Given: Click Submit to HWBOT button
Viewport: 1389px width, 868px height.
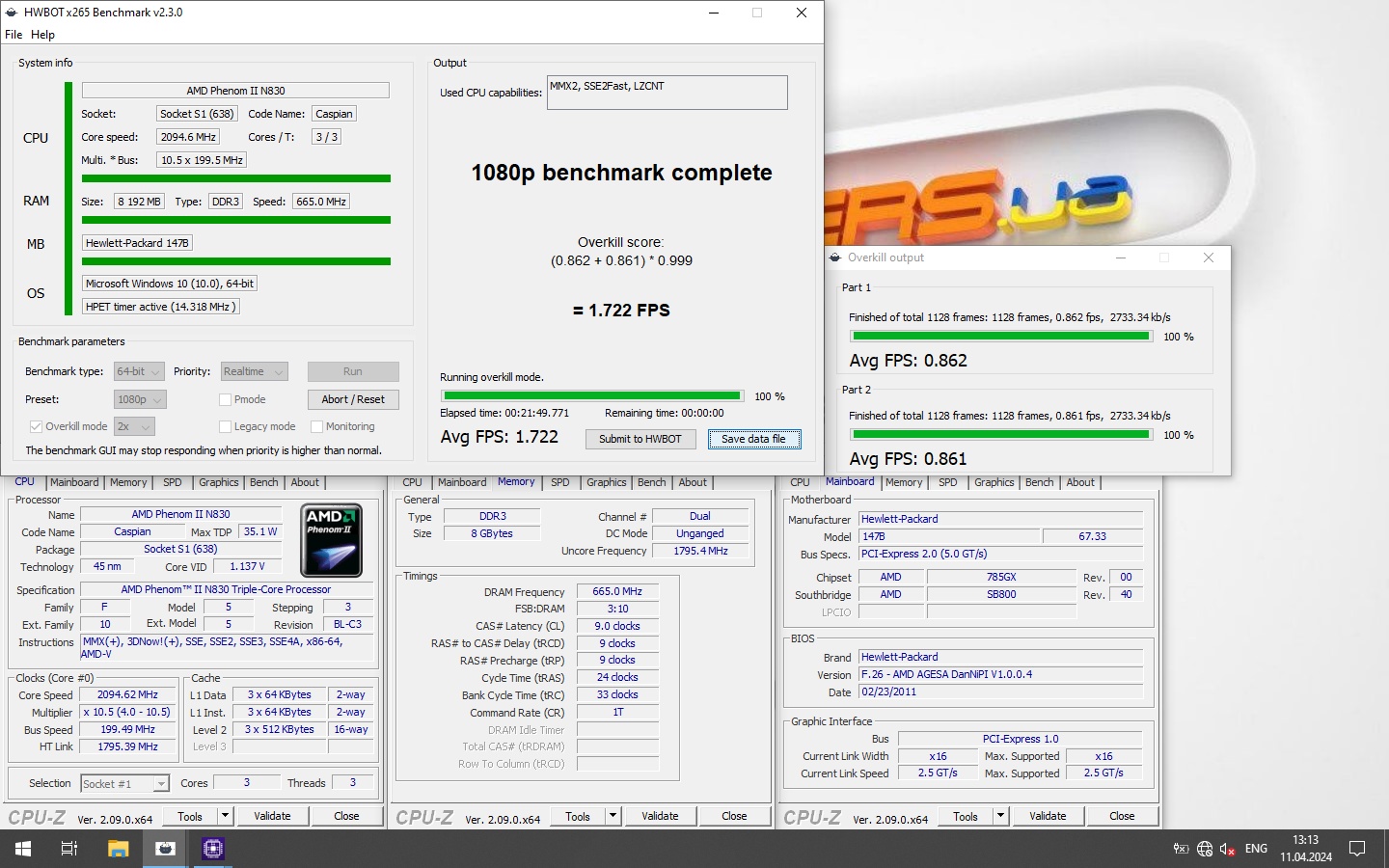Looking at the screenshot, I should 640,439.
